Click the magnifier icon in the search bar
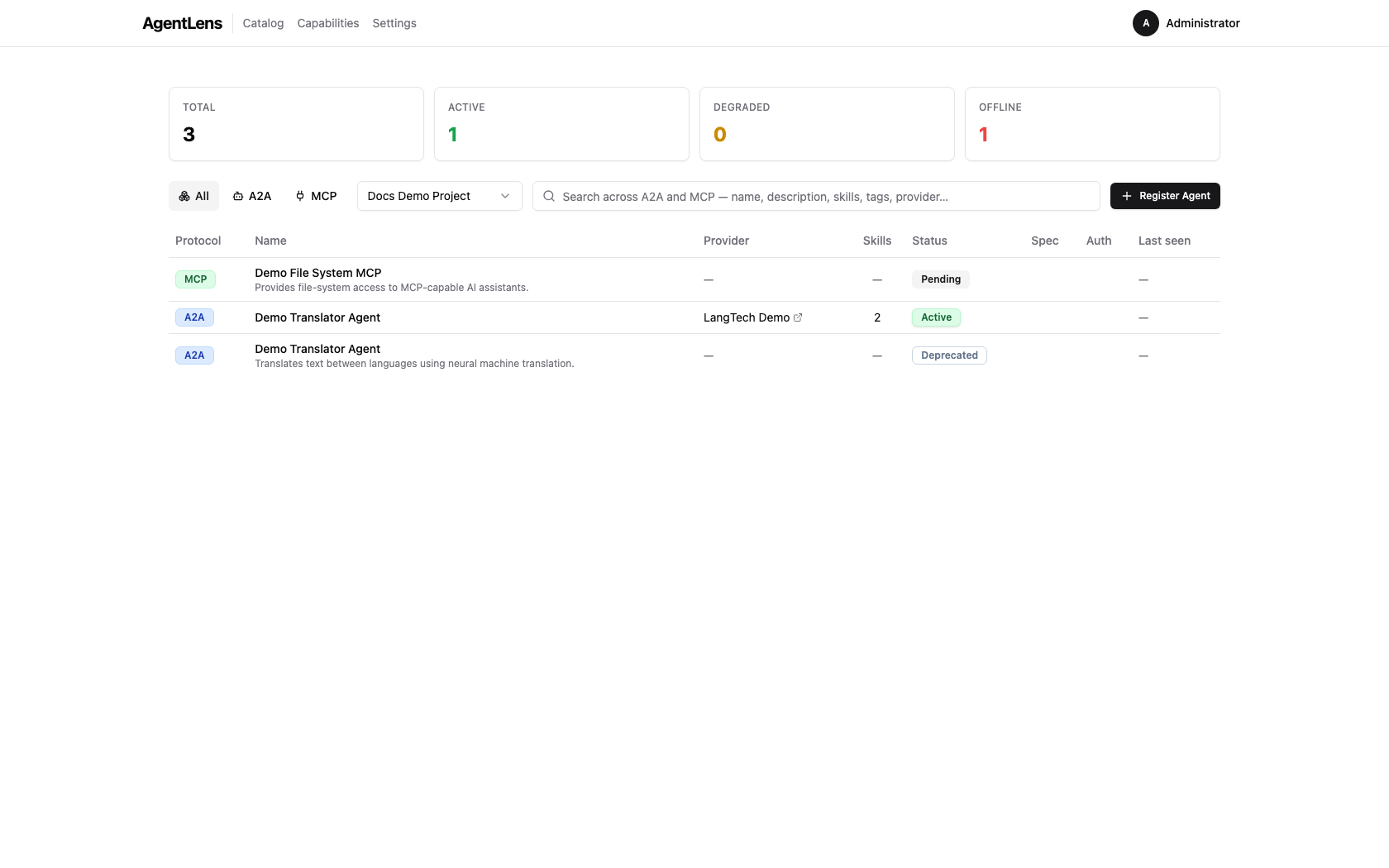The width and height of the screenshot is (1389, 868). click(x=549, y=196)
